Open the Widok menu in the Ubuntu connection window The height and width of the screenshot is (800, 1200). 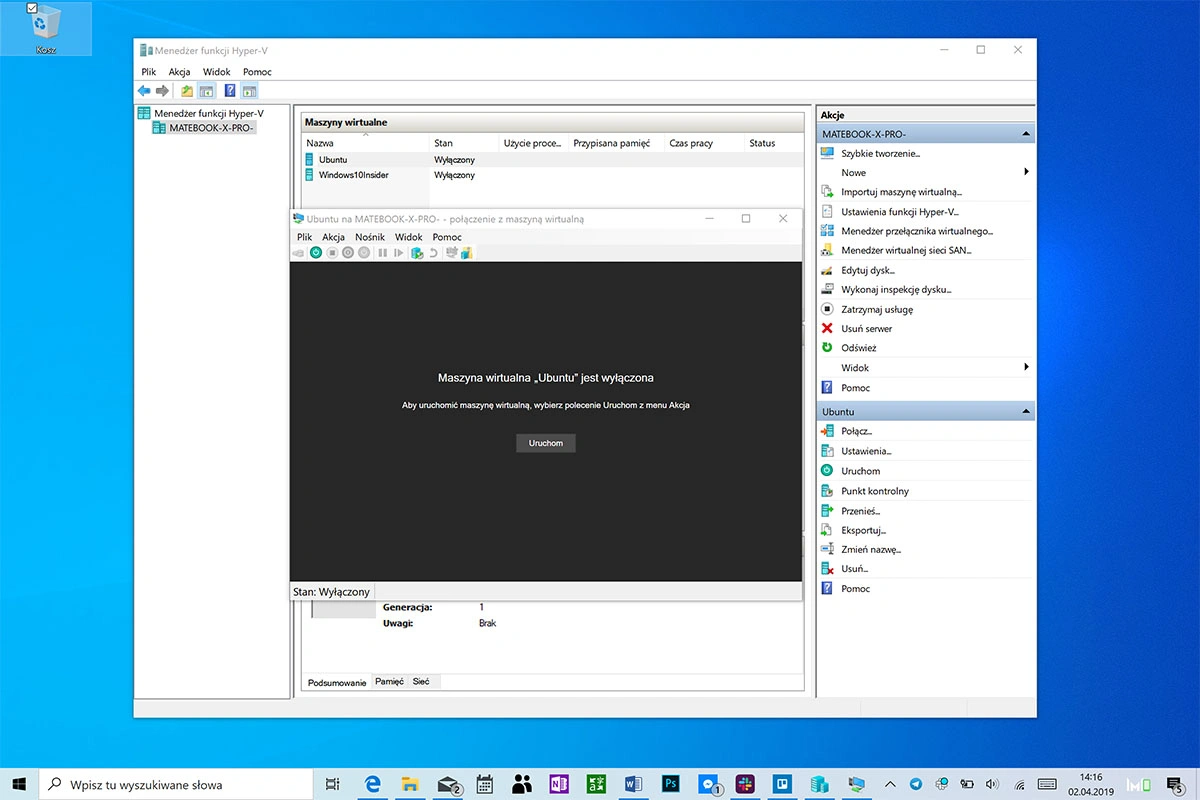click(x=409, y=237)
